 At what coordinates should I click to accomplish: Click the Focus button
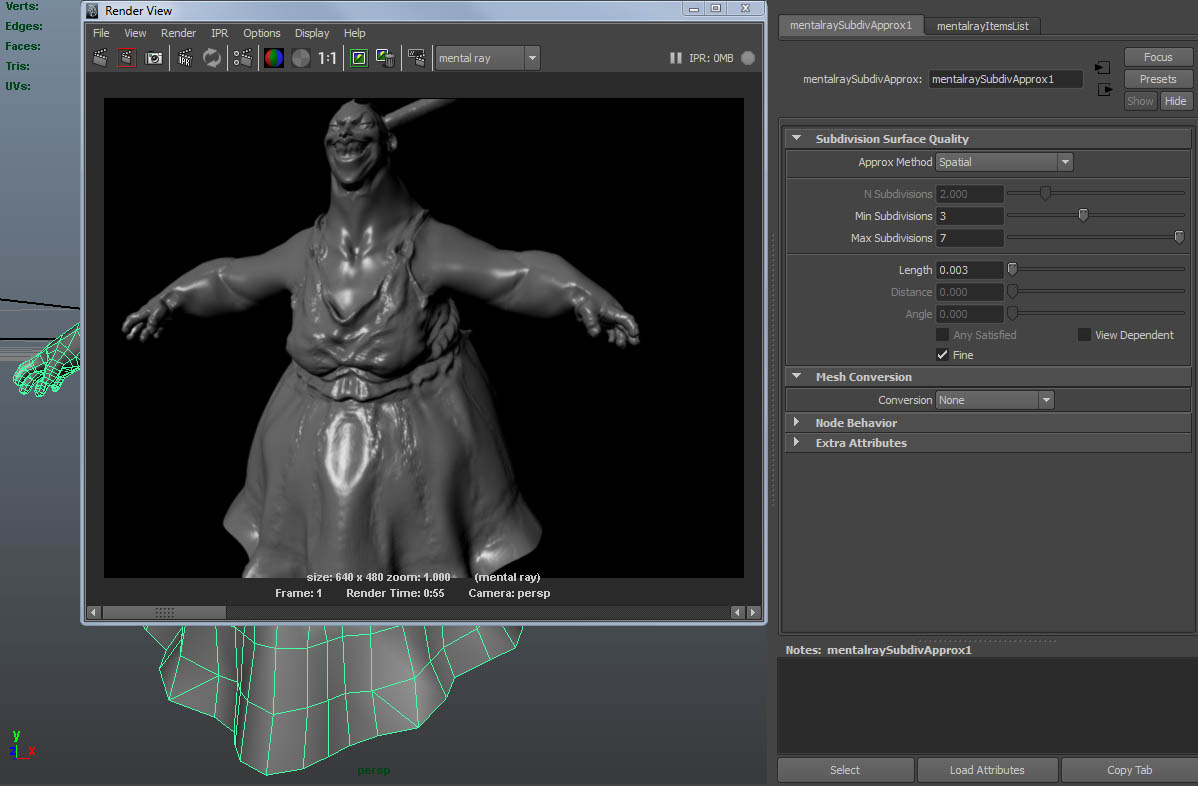(x=1158, y=57)
